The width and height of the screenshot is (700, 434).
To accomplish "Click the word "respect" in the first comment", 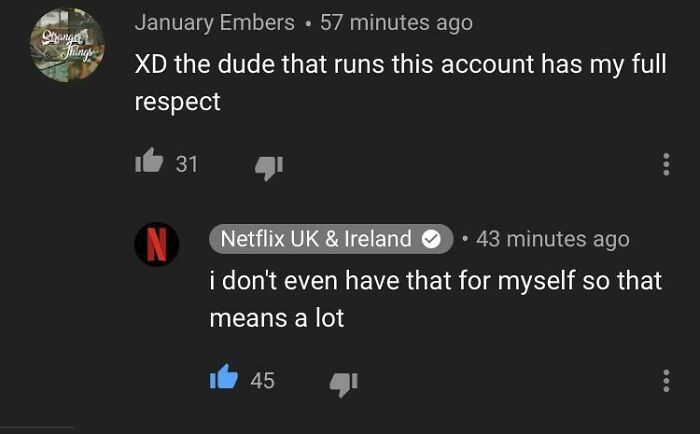I will coord(178,102).
